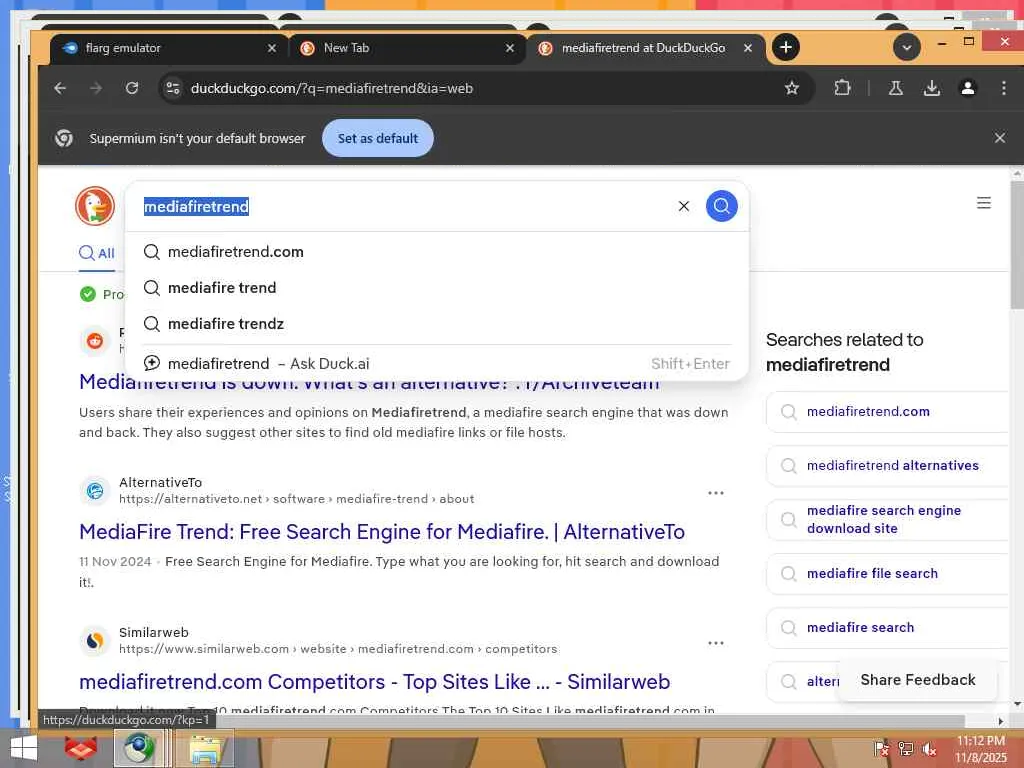Click the AlternativeTo result URL
Viewport: 1024px width, 768px height.
click(x=296, y=499)
